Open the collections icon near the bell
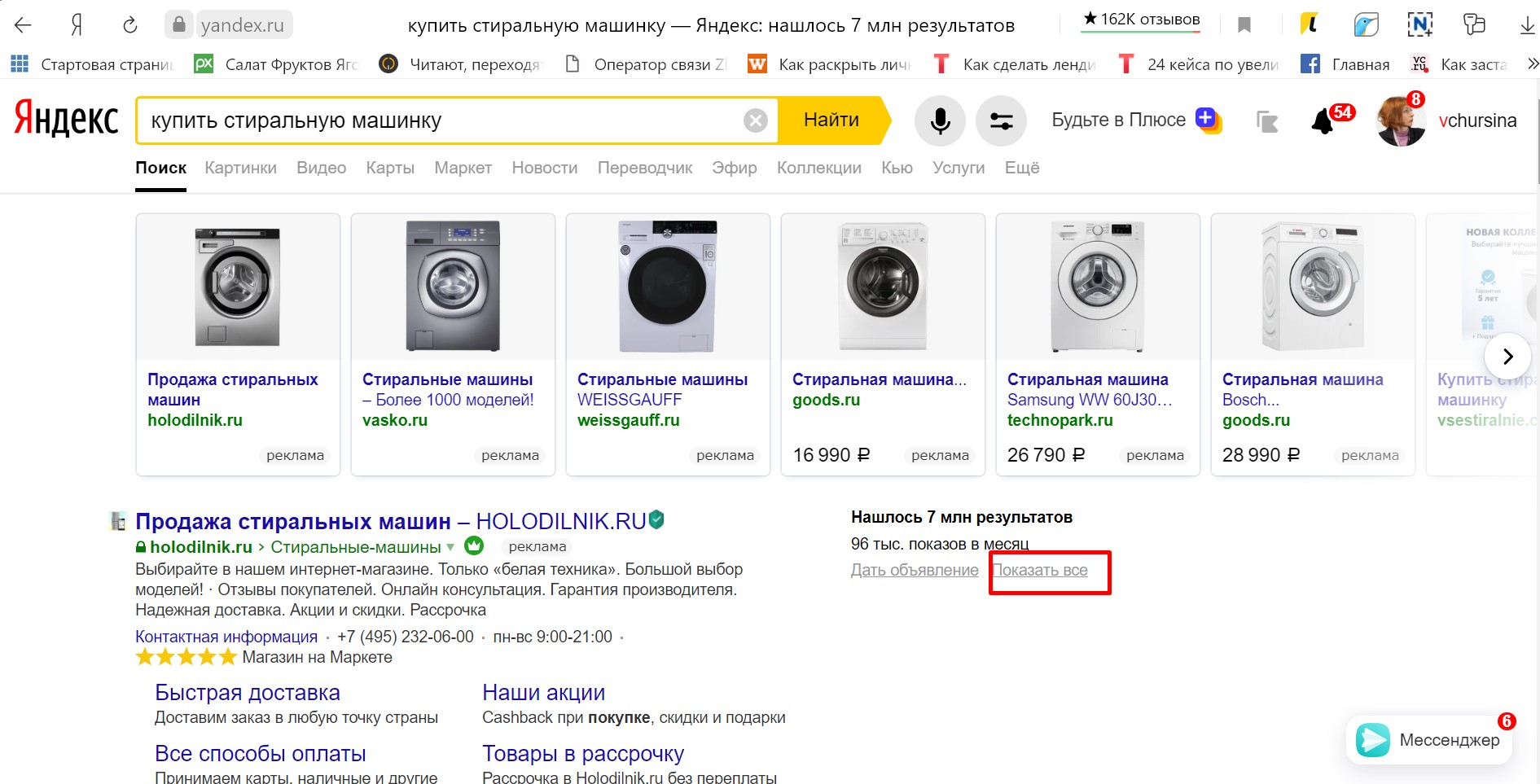 click(x=1266, y=122)
